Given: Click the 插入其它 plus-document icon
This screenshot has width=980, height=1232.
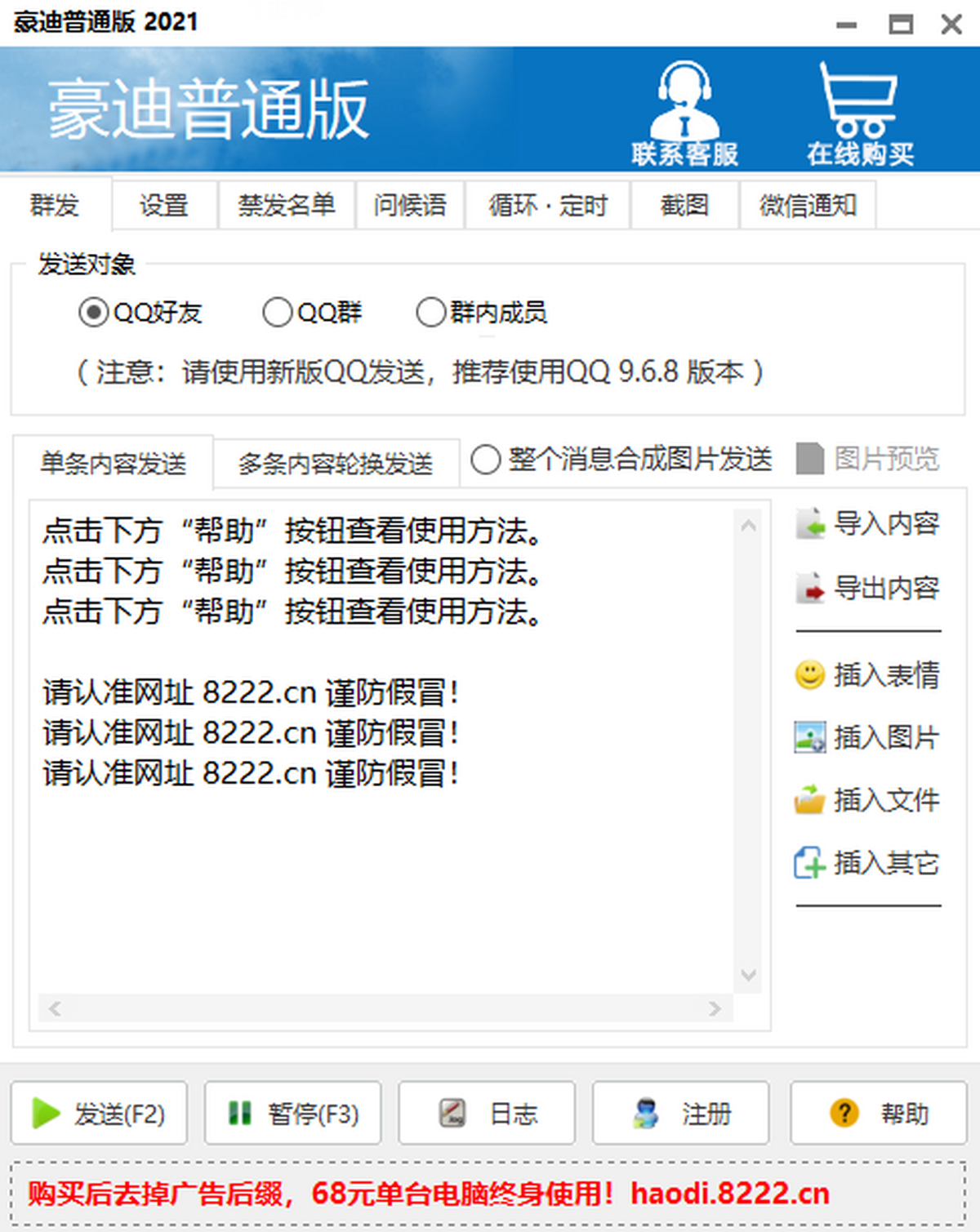Looking at the screenshot, I should 810,862.
